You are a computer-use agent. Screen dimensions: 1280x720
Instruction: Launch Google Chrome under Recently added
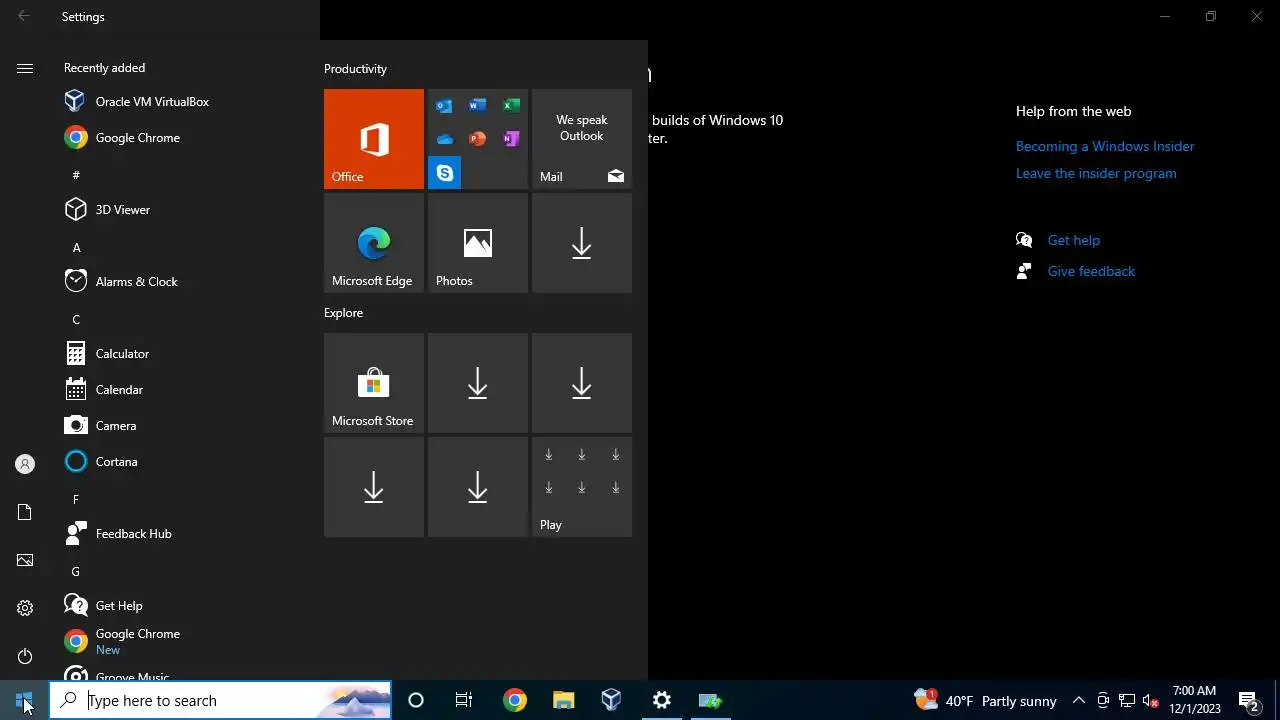184,138
